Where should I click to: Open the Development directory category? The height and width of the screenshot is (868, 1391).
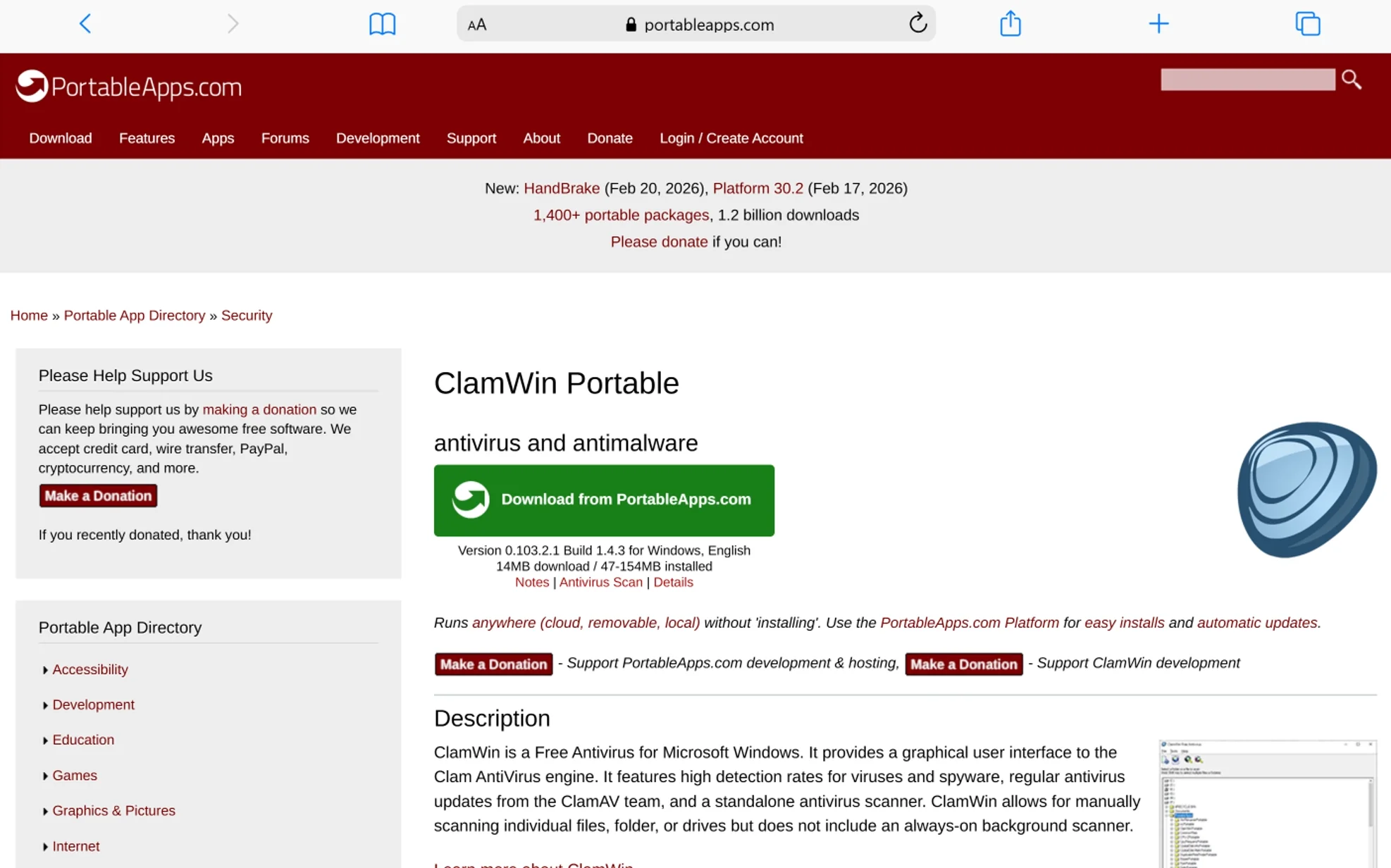coord(93,705)
